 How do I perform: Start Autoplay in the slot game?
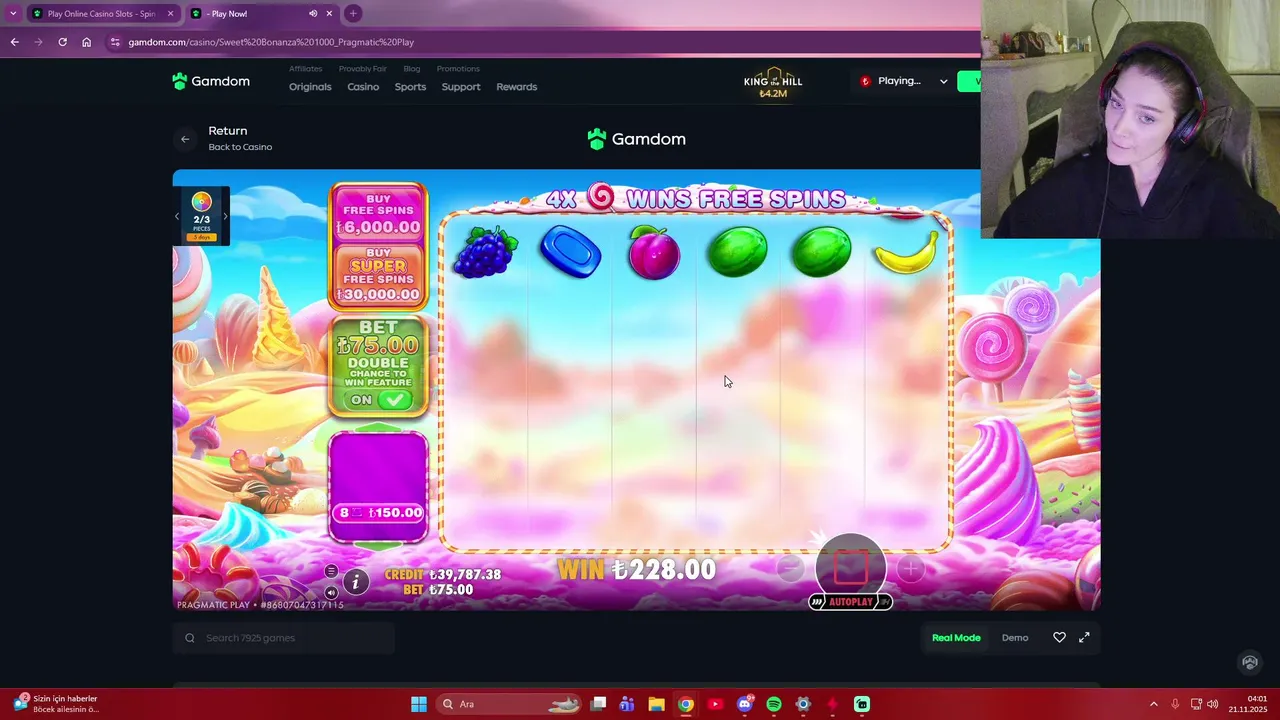(850, 602)
